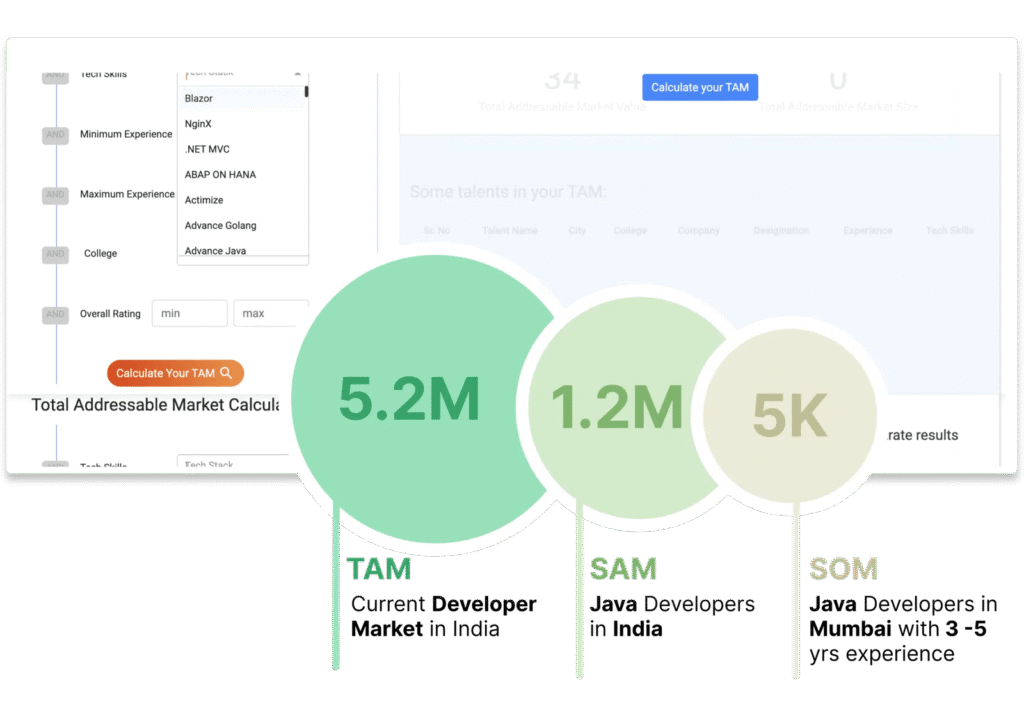Choose Blazor from the tech stack list
The width and height of the screenshot is (1024, 715).
[199, 98]
